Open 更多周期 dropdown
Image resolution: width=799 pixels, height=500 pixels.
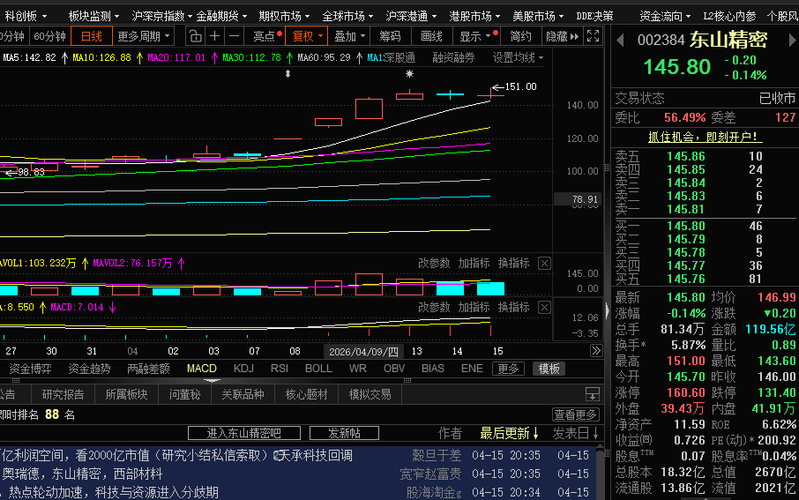point(144,37)
